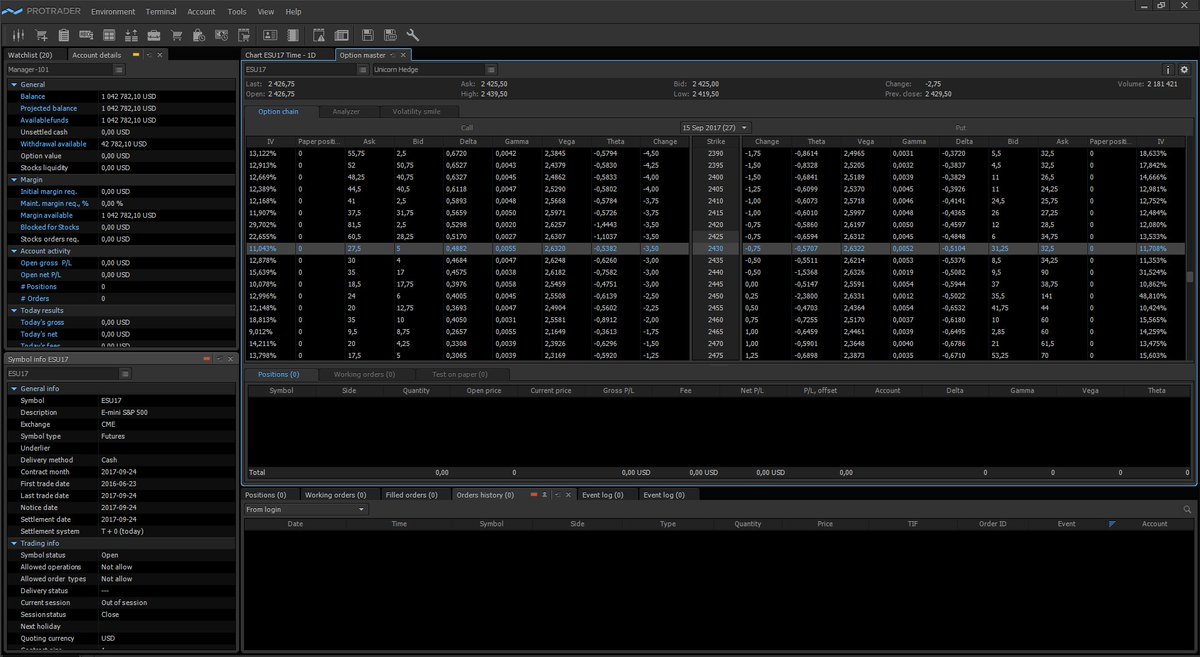Collapse the General section in Account details

click(13, 85)
